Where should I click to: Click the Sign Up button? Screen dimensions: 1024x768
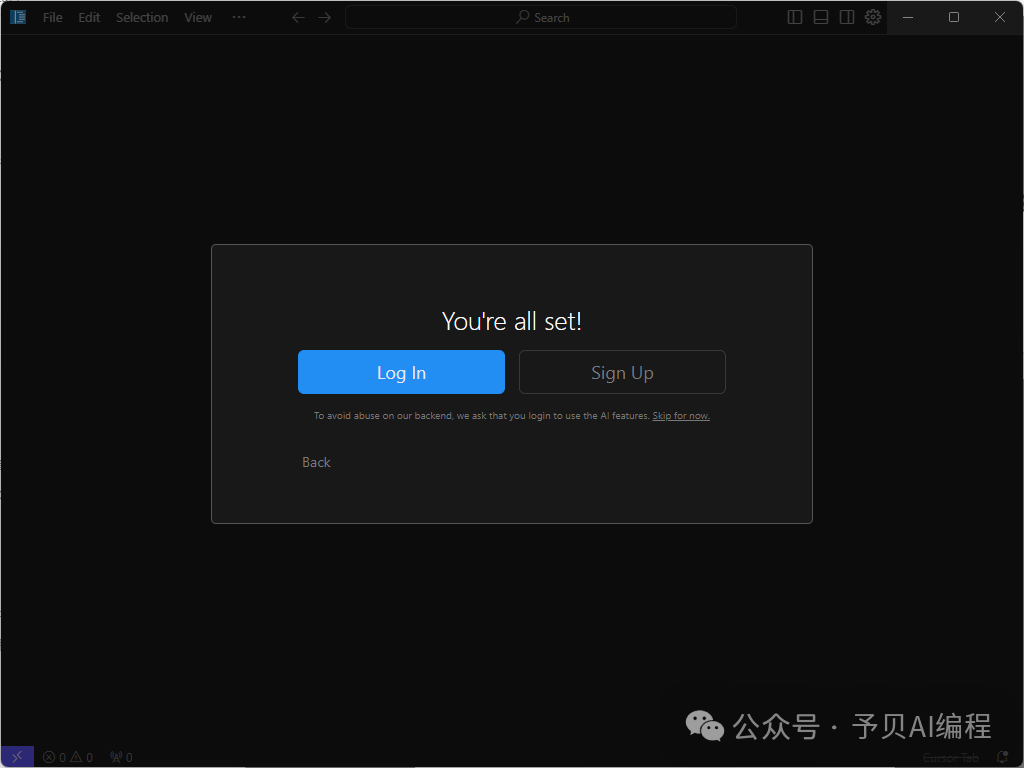[622, 372]
